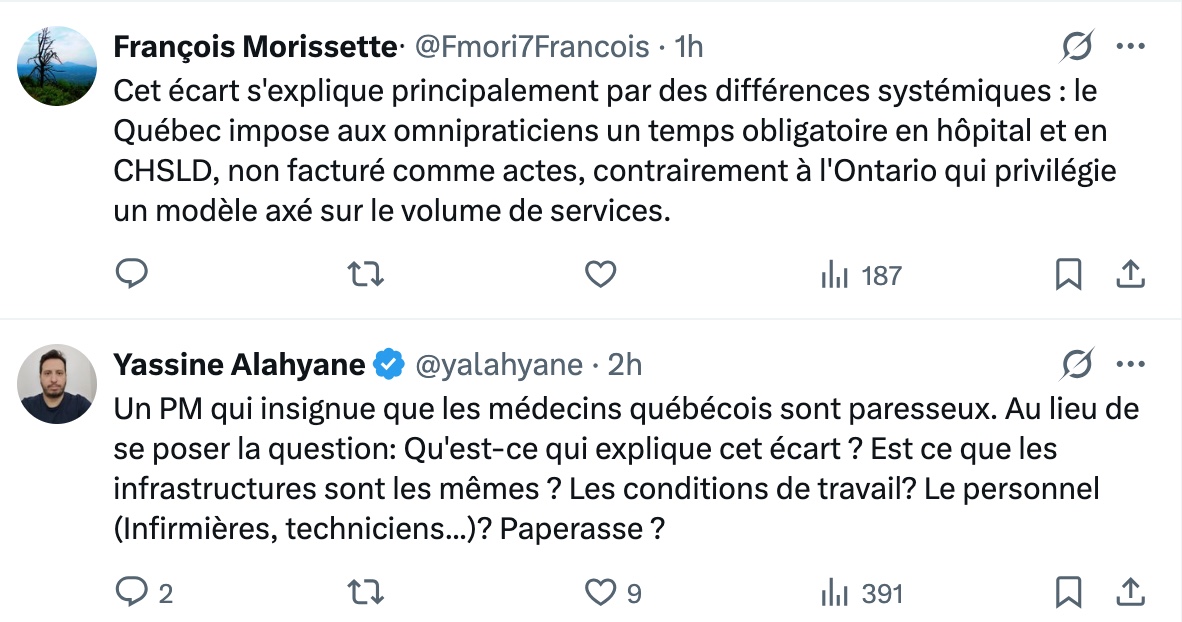
Task: Like Yassine Alahyane's tweet
Action: click(600, 593)
